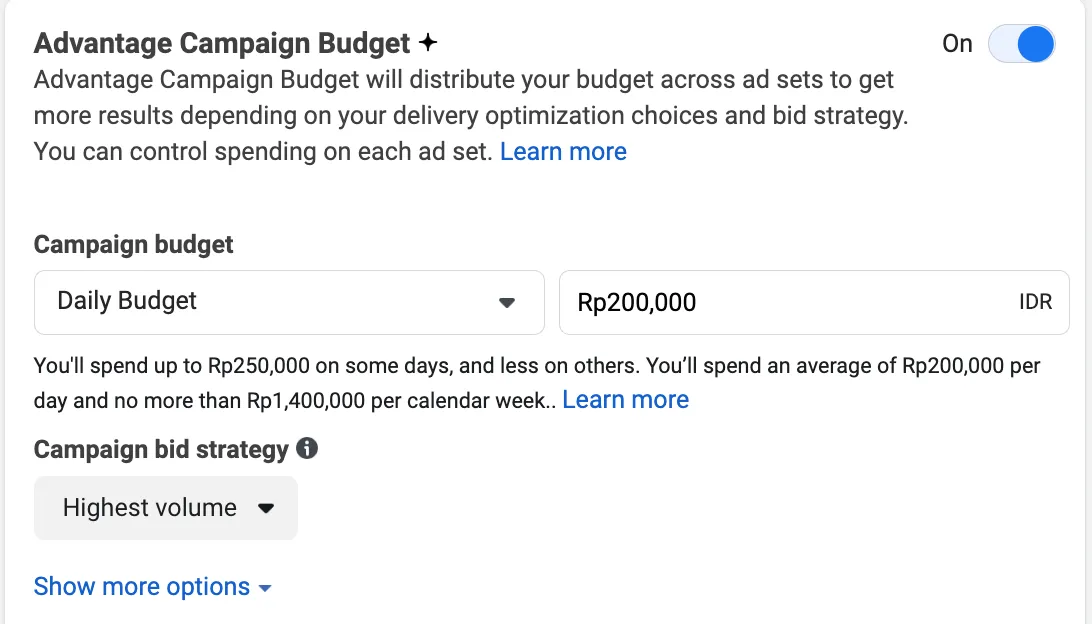Click the Campaign bid strategy label text
Screen dimensions: 1092x624
161,449
